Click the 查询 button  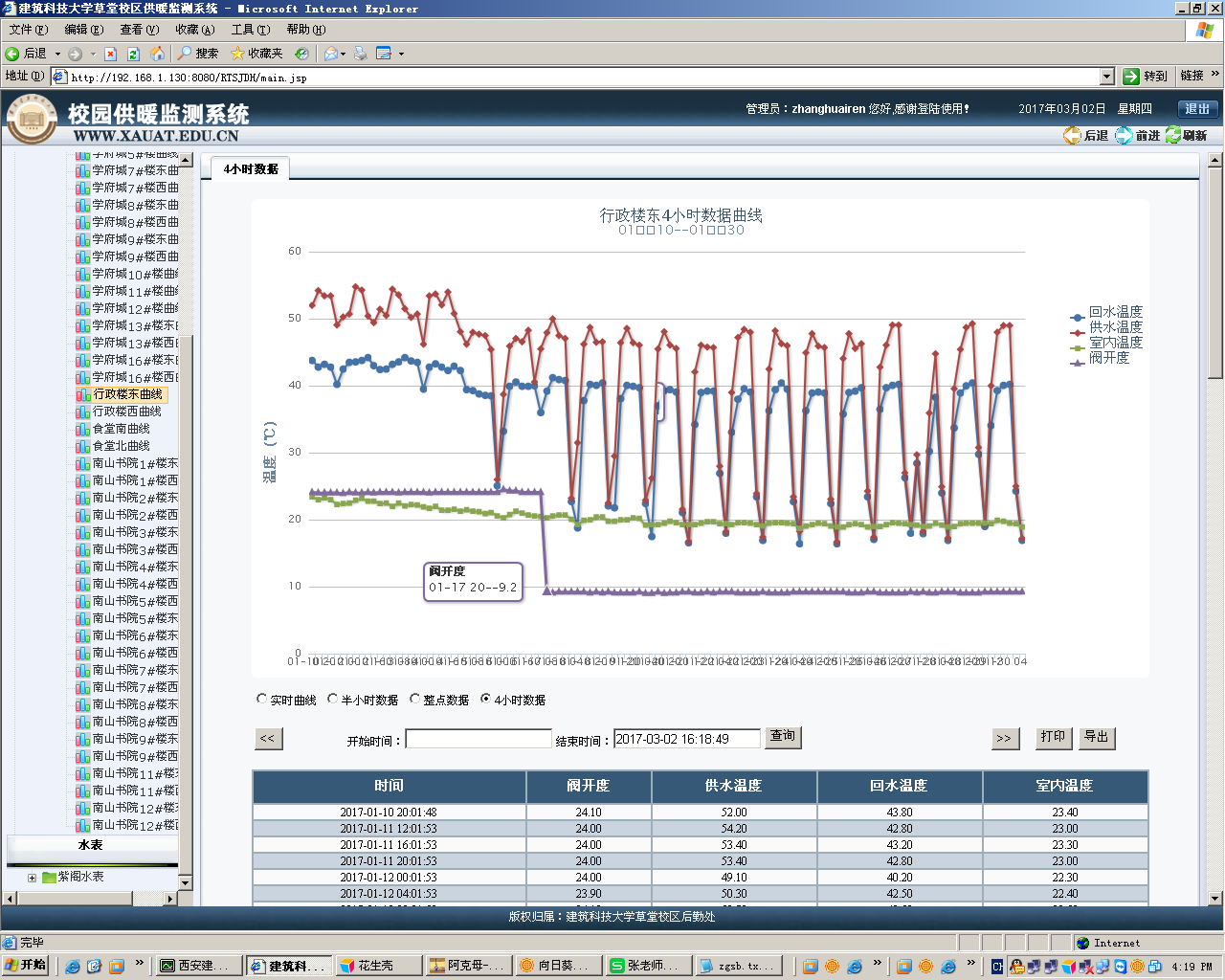pyautogui.click(x=782, y=737)
